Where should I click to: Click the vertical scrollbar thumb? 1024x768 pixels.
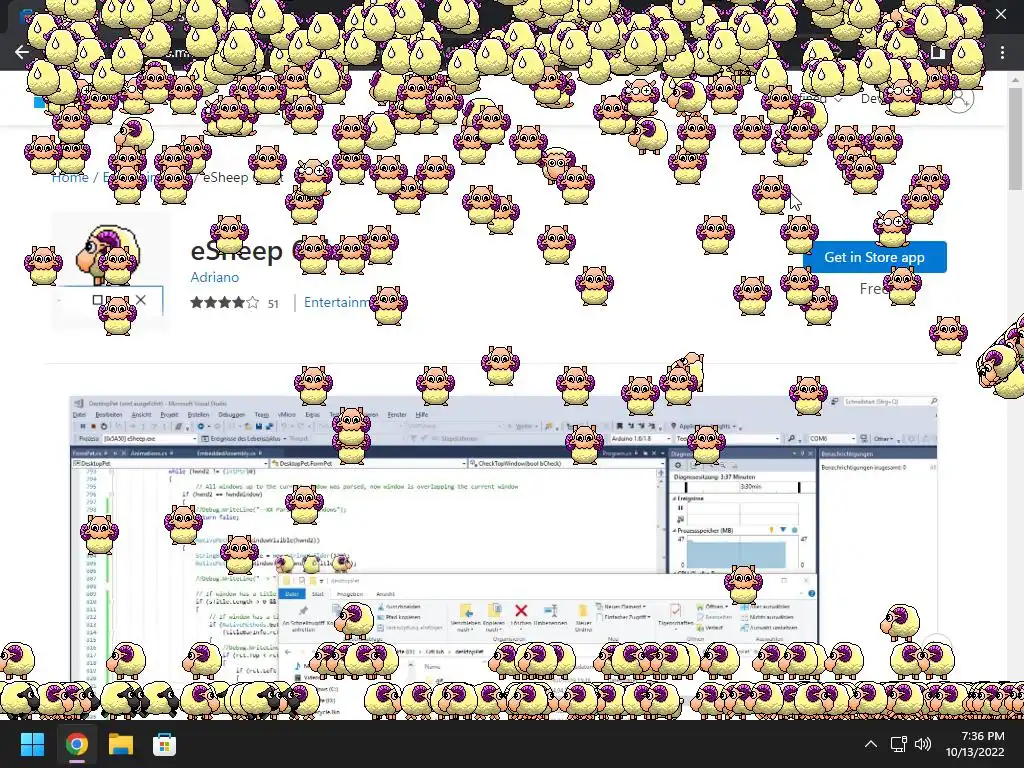(1016, 137)
